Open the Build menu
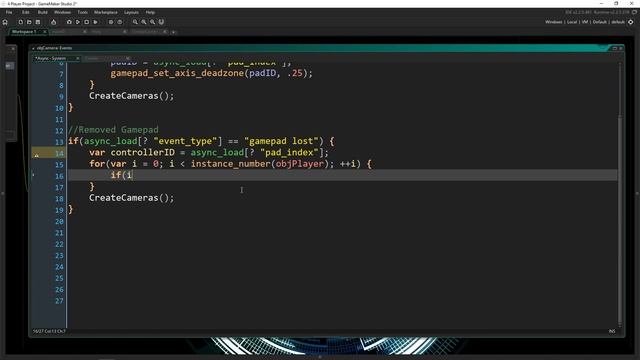 click(42, 12)
